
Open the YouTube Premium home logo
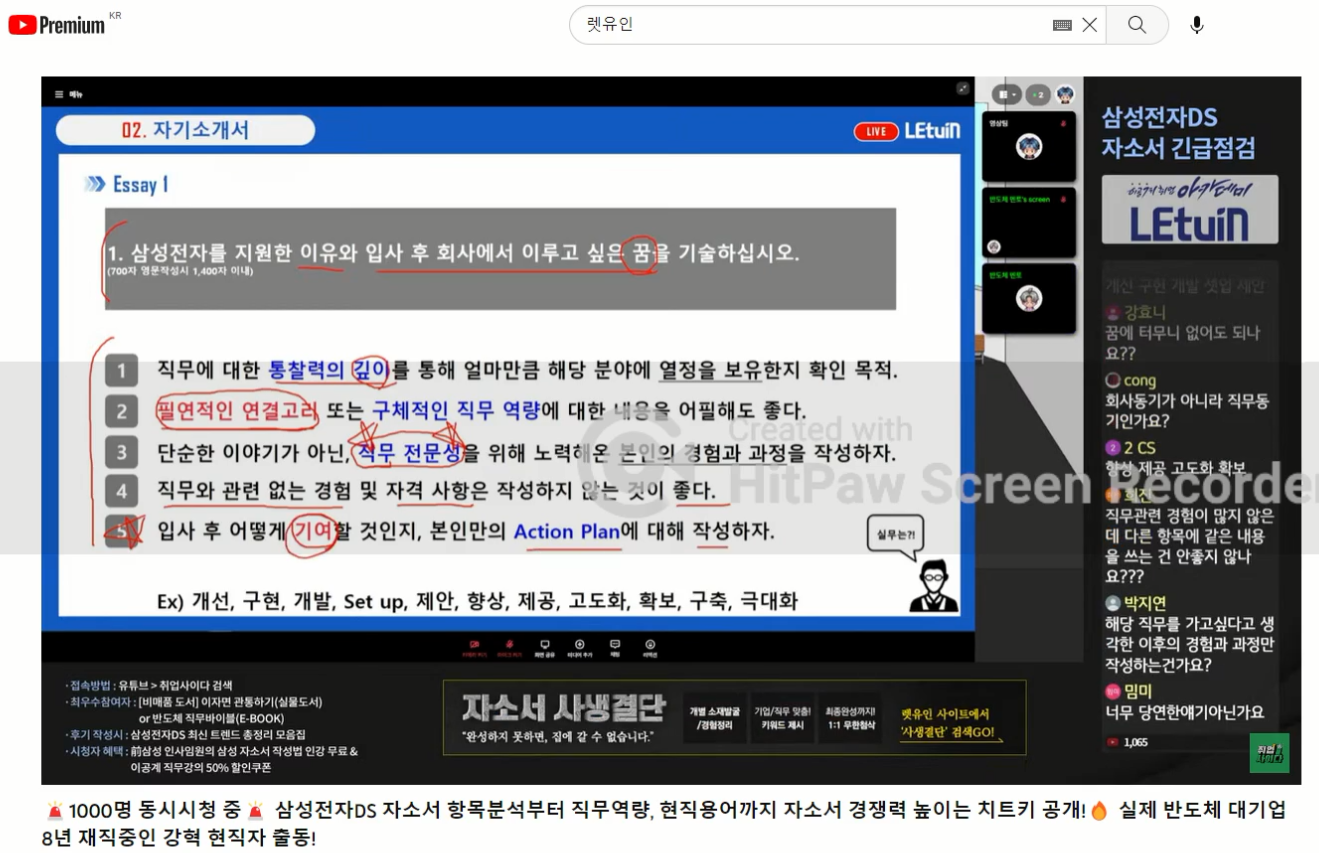56,25
